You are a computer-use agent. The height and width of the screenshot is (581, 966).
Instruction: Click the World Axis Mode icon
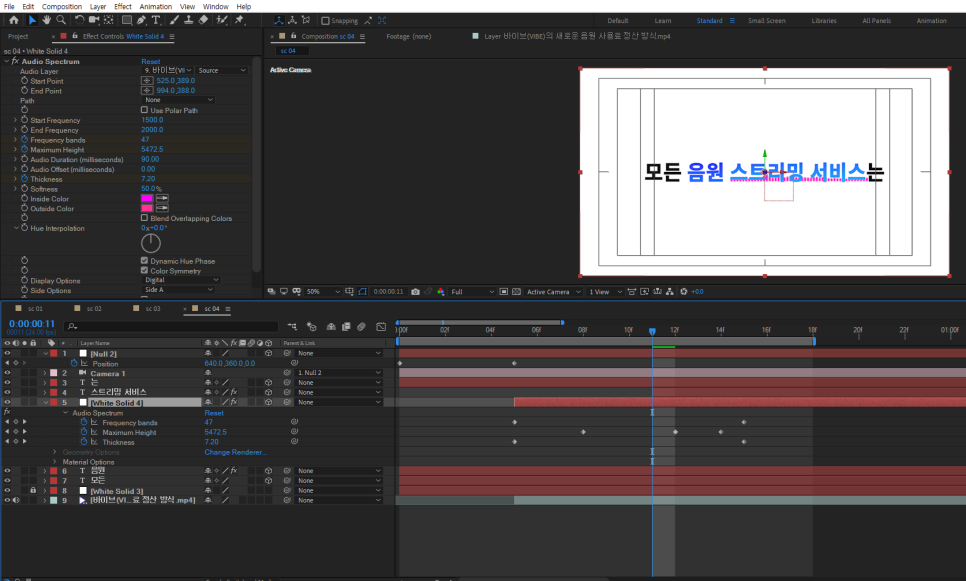coord(292,20)
